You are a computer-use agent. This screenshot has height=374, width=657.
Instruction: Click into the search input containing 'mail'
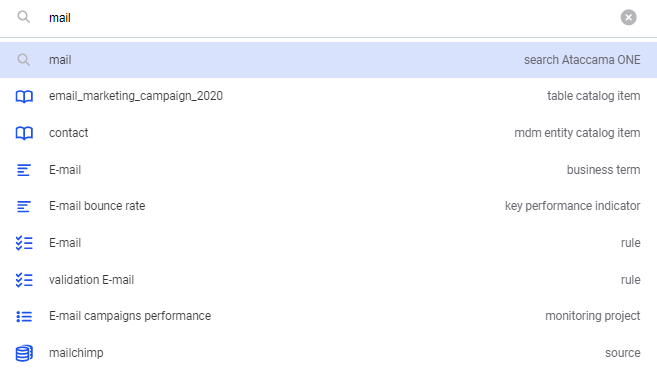[331, 18]
